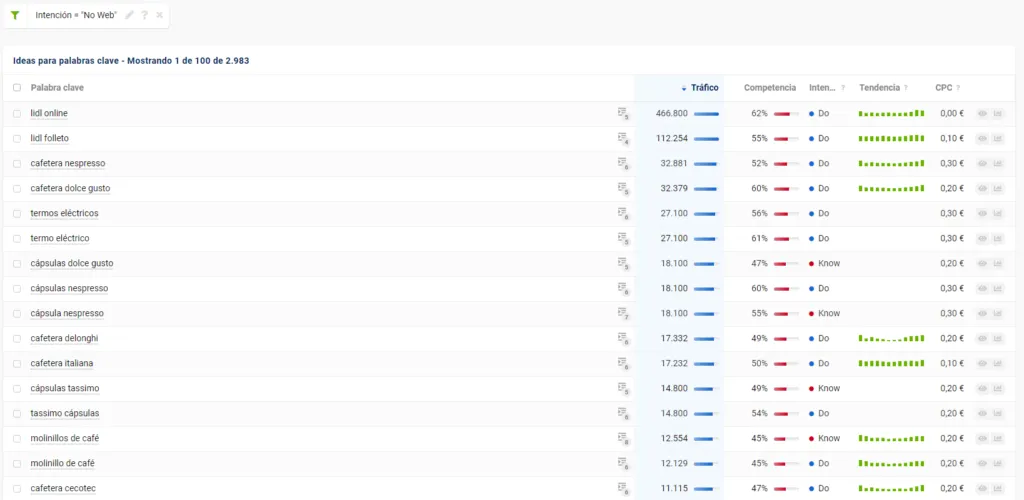Open the lidl online keyword link

(49, 114)
